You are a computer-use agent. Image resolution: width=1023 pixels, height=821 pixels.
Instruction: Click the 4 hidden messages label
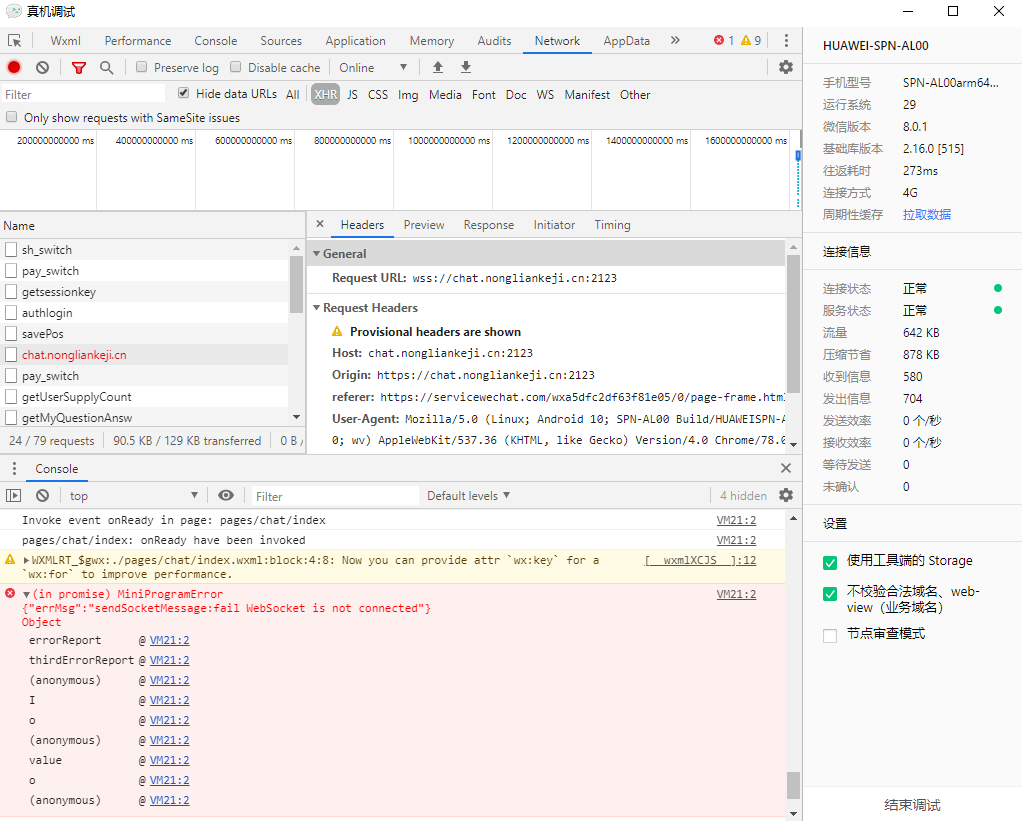(x=743, y=496)
